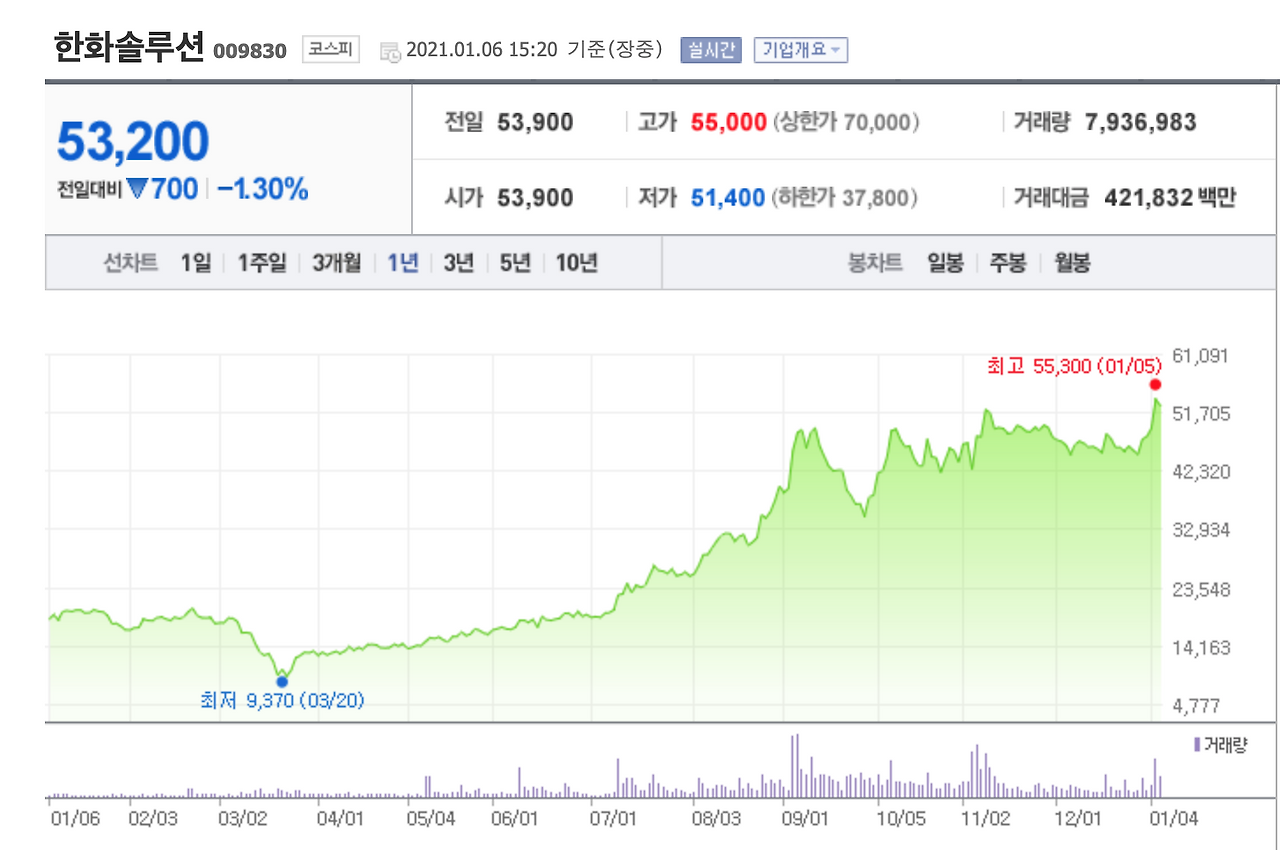The width and height of the screenshot is (1280, 850).
Task: Click the 07/01 date axis label
Action: point(613,818)
